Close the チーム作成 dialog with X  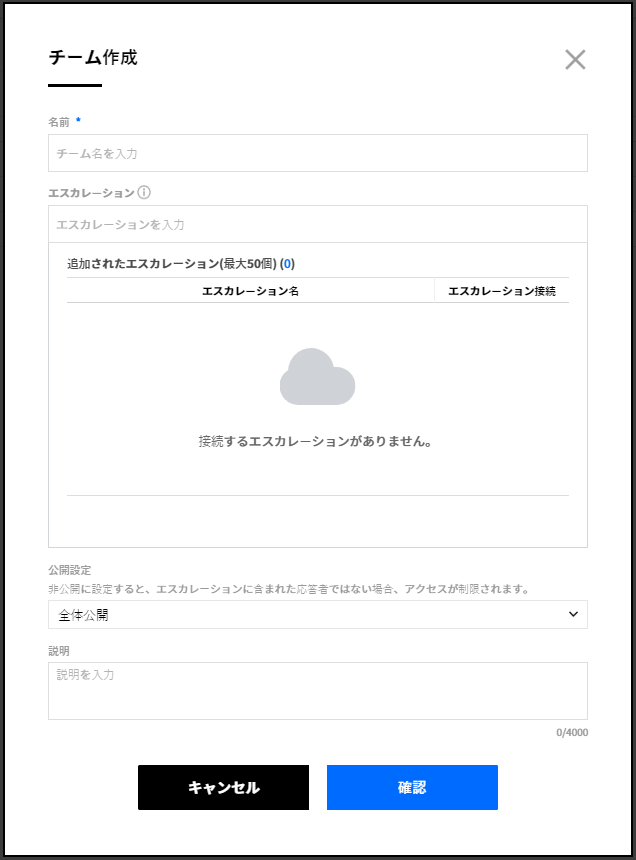[575, 59]
